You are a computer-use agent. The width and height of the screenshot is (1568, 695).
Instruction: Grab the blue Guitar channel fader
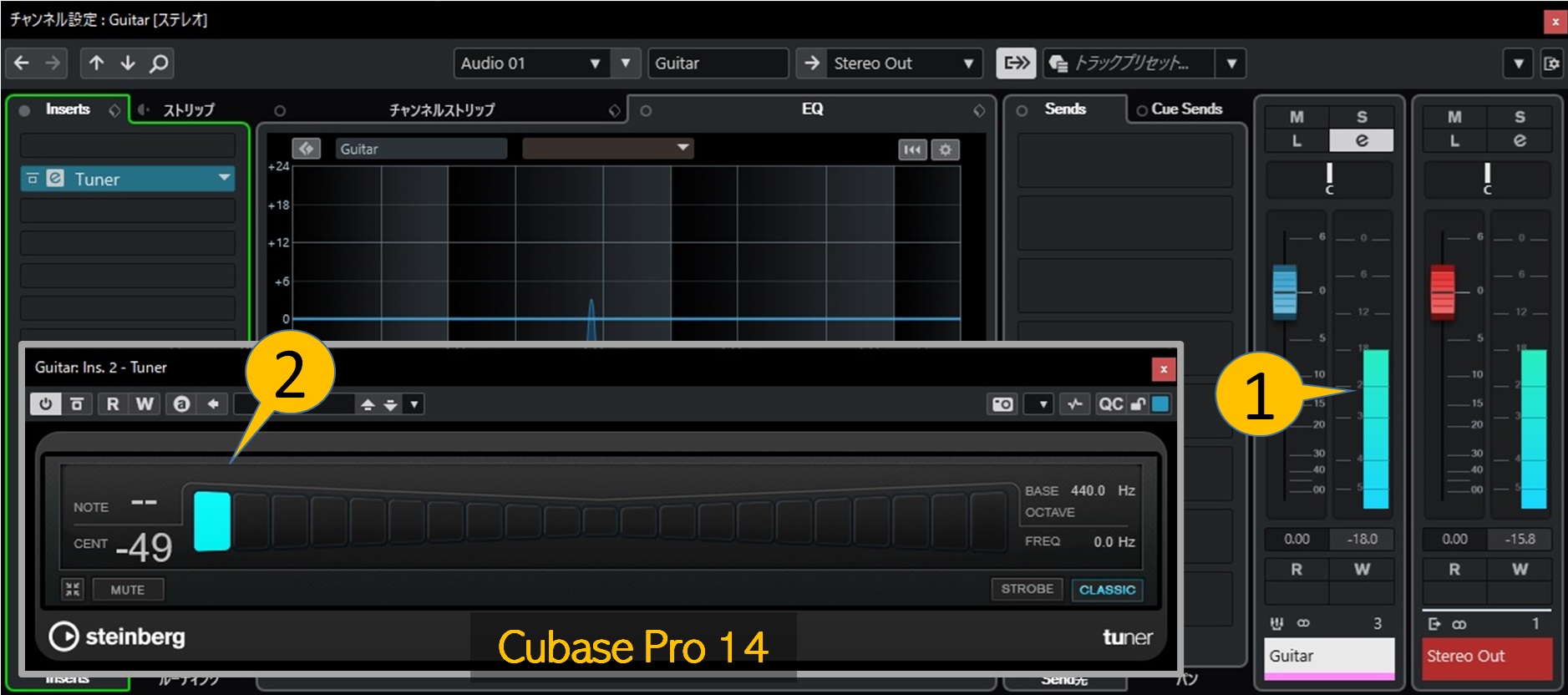pyautogui.click(x=1285, y=292)
